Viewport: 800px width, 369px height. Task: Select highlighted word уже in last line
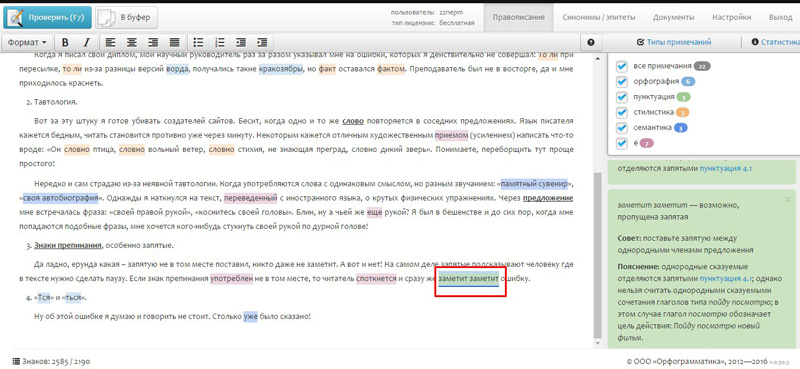click(251, 316)
